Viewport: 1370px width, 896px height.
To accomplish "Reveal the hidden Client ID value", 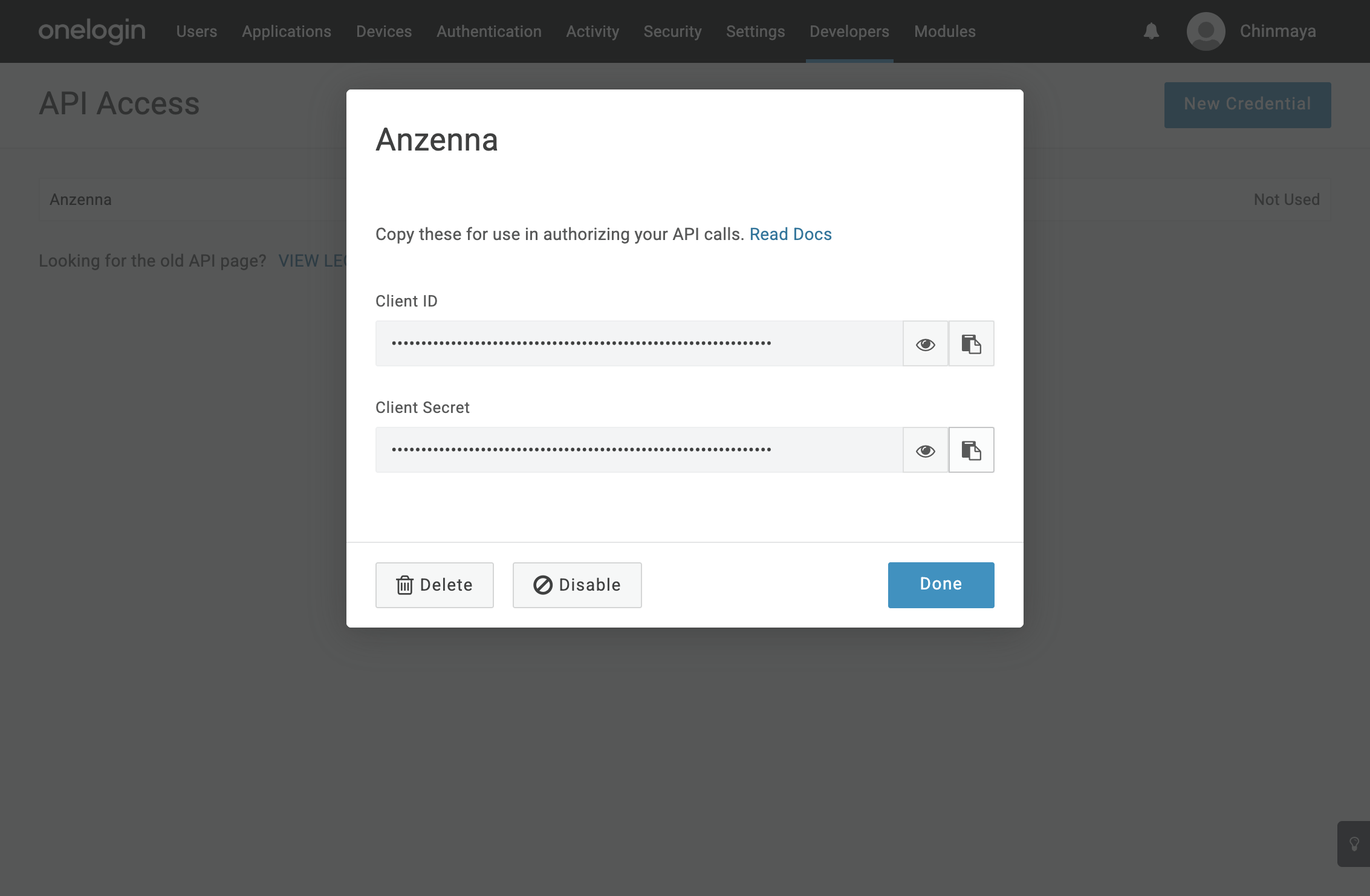I will pyautogui.click(x=925, y=343).
